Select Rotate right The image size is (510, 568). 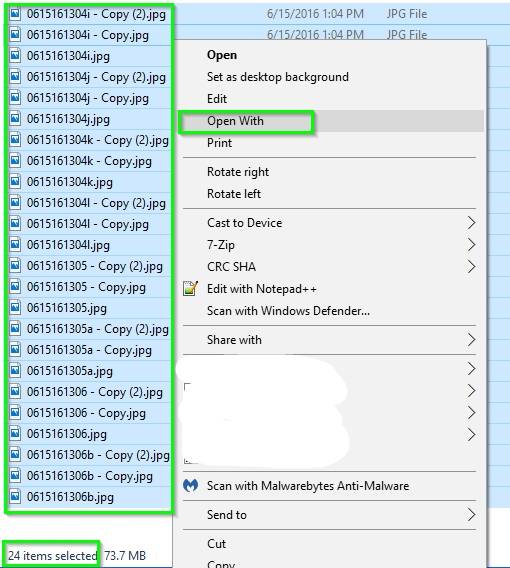point(238,172)
